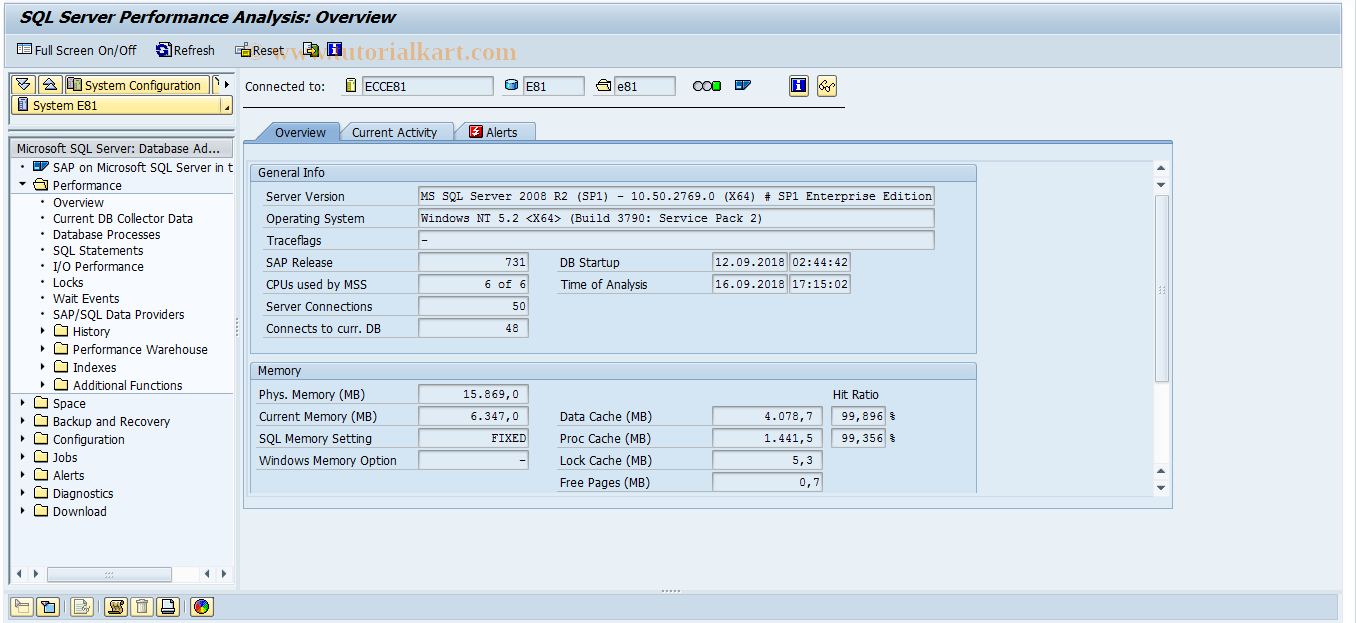Open SQL Statements tree item

click(x=98, y=250)
